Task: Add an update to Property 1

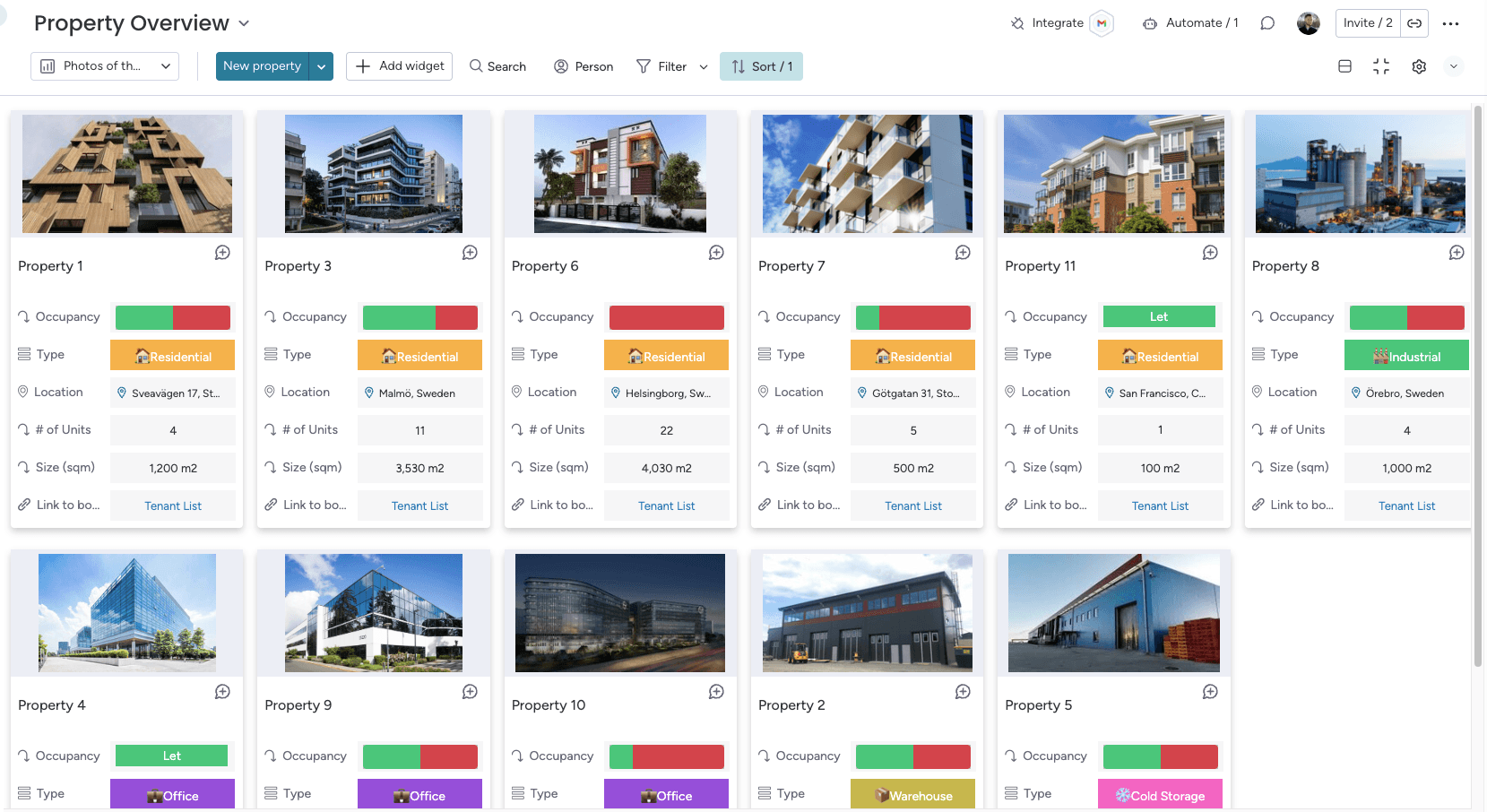Action: coord(222,253)
